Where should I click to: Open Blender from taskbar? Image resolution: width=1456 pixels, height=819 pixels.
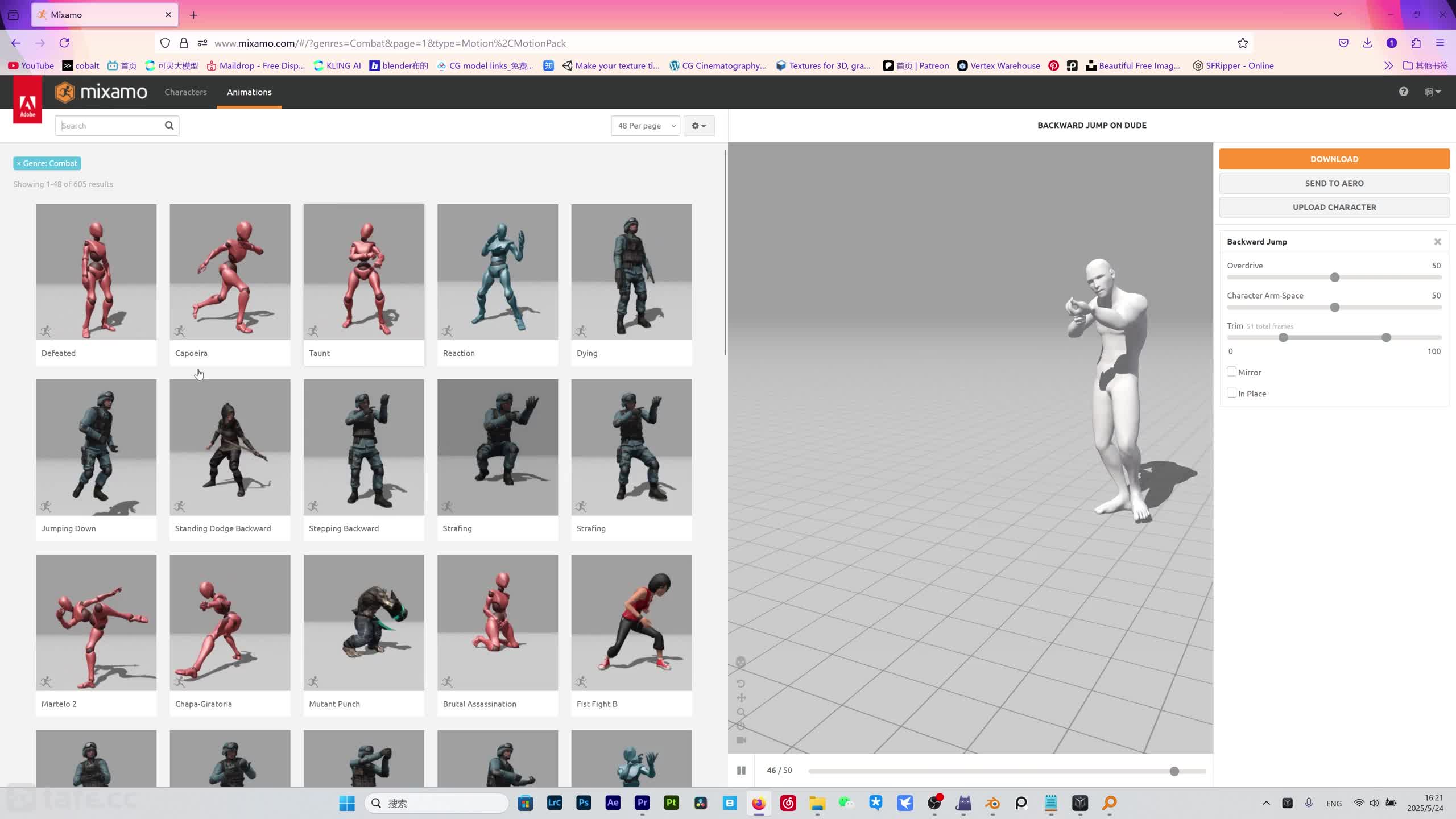click(x=992, y=803)
